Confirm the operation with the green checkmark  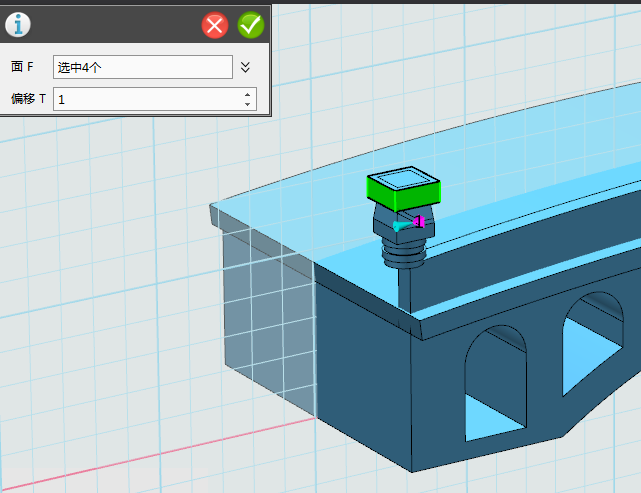250,25
